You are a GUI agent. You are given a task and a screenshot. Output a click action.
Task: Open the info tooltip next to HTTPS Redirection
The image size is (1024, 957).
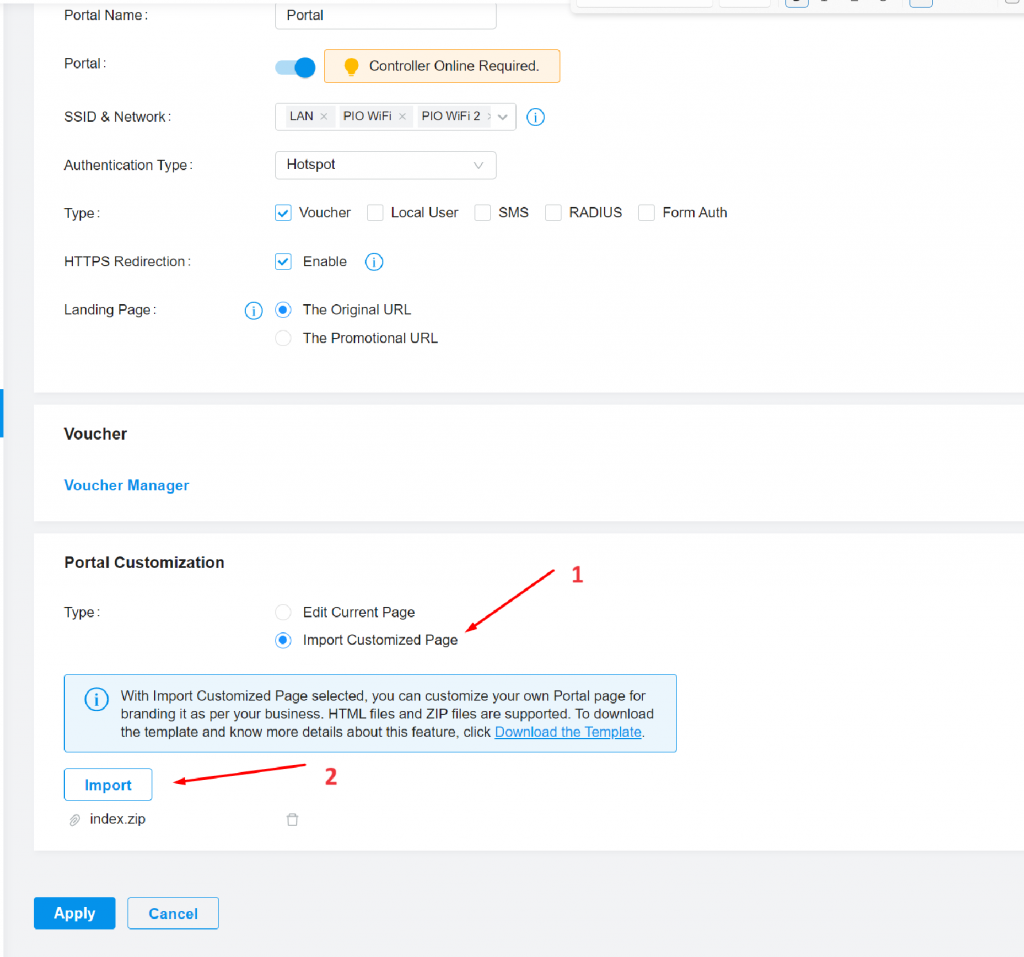coord(374,261)
